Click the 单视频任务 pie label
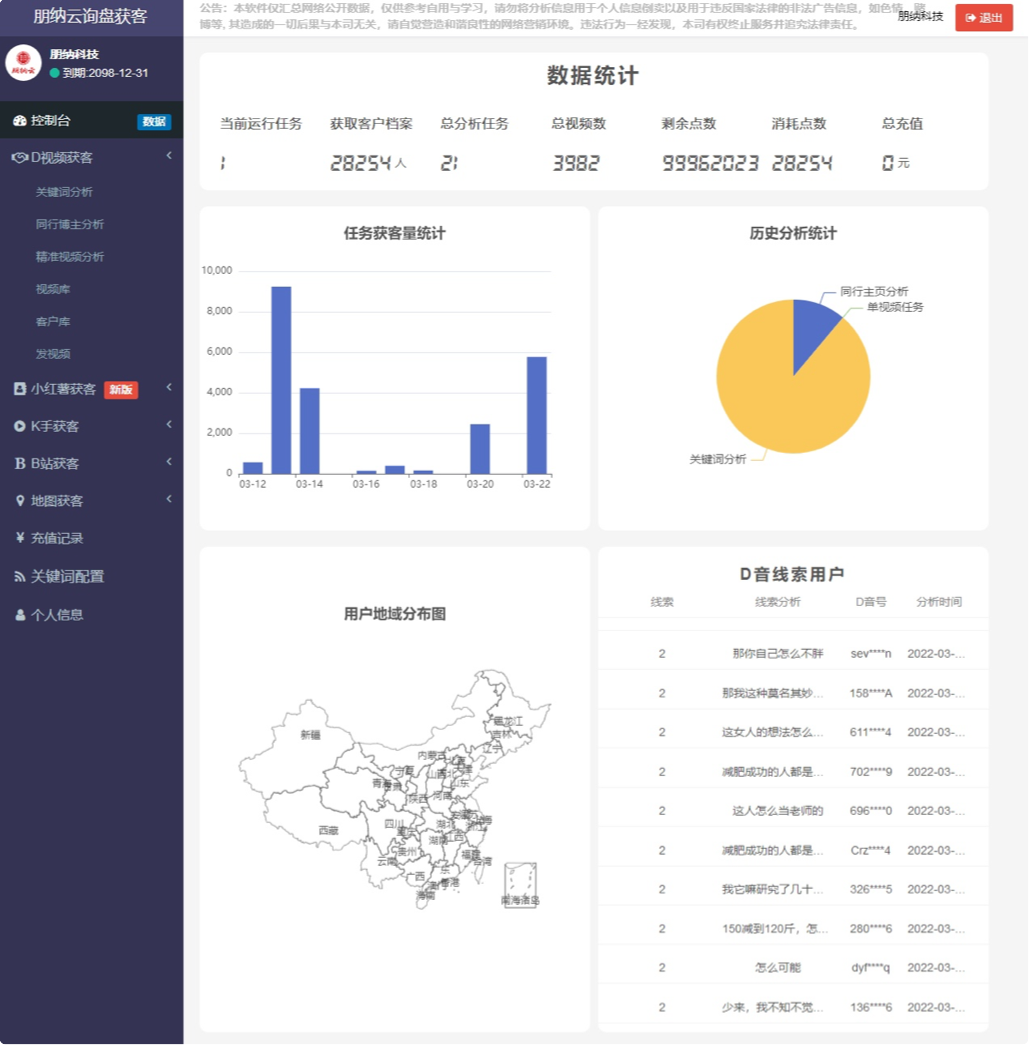Screen dimensions: 1030x1046 pos(895,308)
